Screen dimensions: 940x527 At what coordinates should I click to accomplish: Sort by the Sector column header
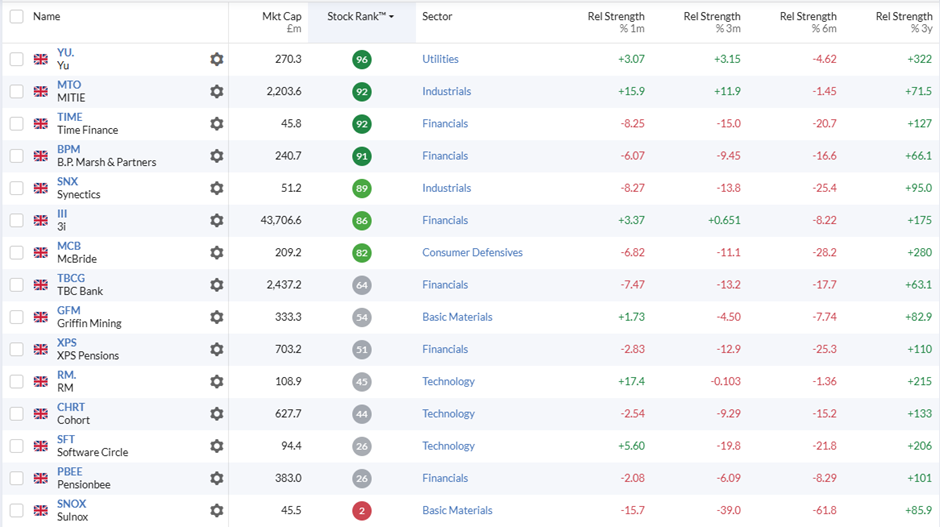(x=437, y=17)
